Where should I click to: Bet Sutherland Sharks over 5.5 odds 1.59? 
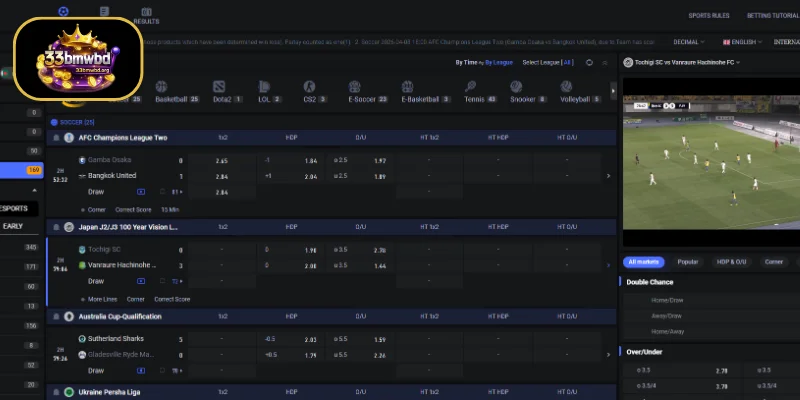[361, 339]
